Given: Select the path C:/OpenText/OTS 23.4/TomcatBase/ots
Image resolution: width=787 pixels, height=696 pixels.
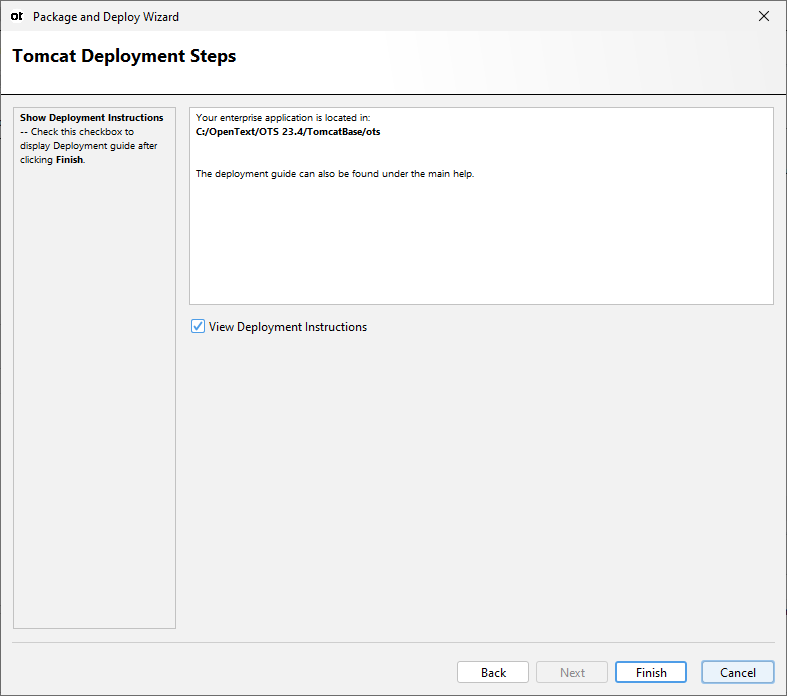Looking at the screenshot, I should click(288, 132).
